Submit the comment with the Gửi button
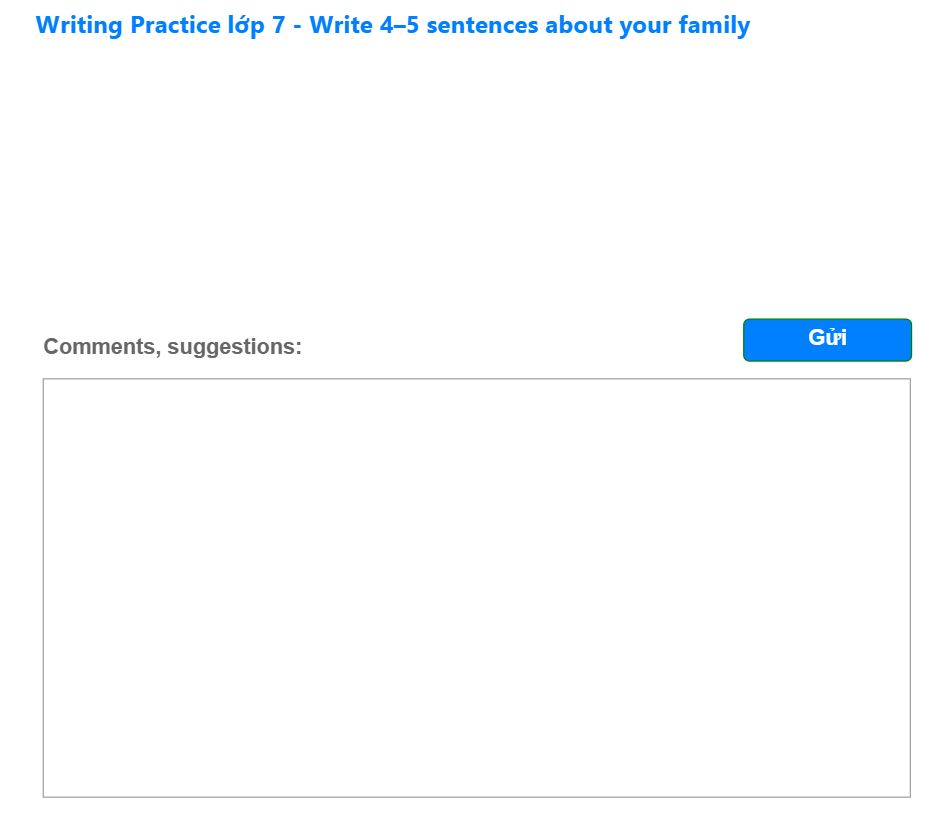 (827, 339)
